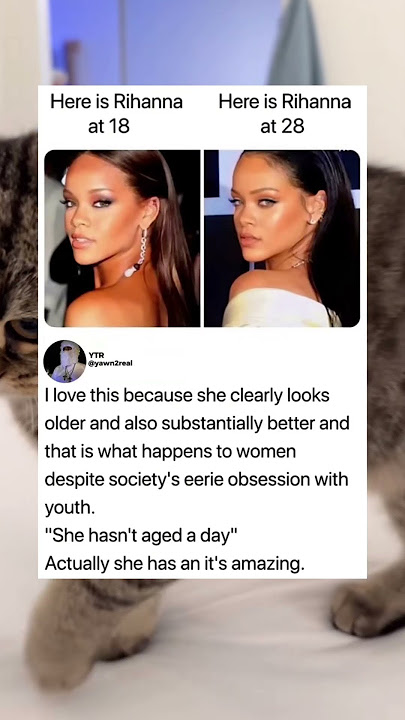
Task: Click the line 'despite society's eerie obsession with'
Action: [x=197, y=479]
